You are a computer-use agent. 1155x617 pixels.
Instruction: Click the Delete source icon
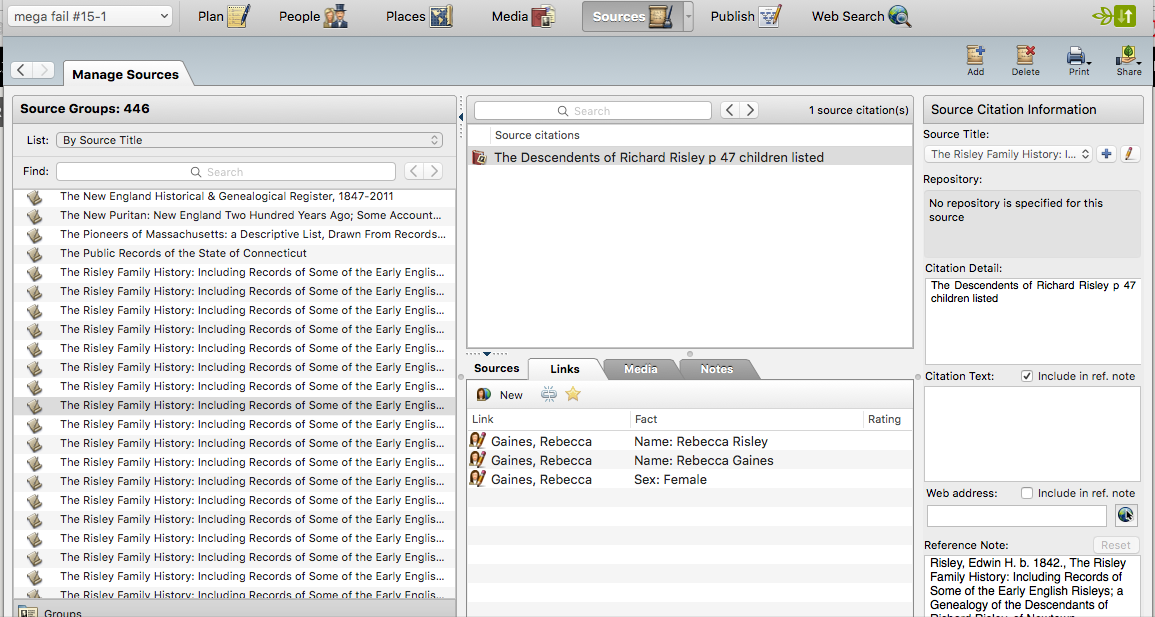(x=1025, y=56)
